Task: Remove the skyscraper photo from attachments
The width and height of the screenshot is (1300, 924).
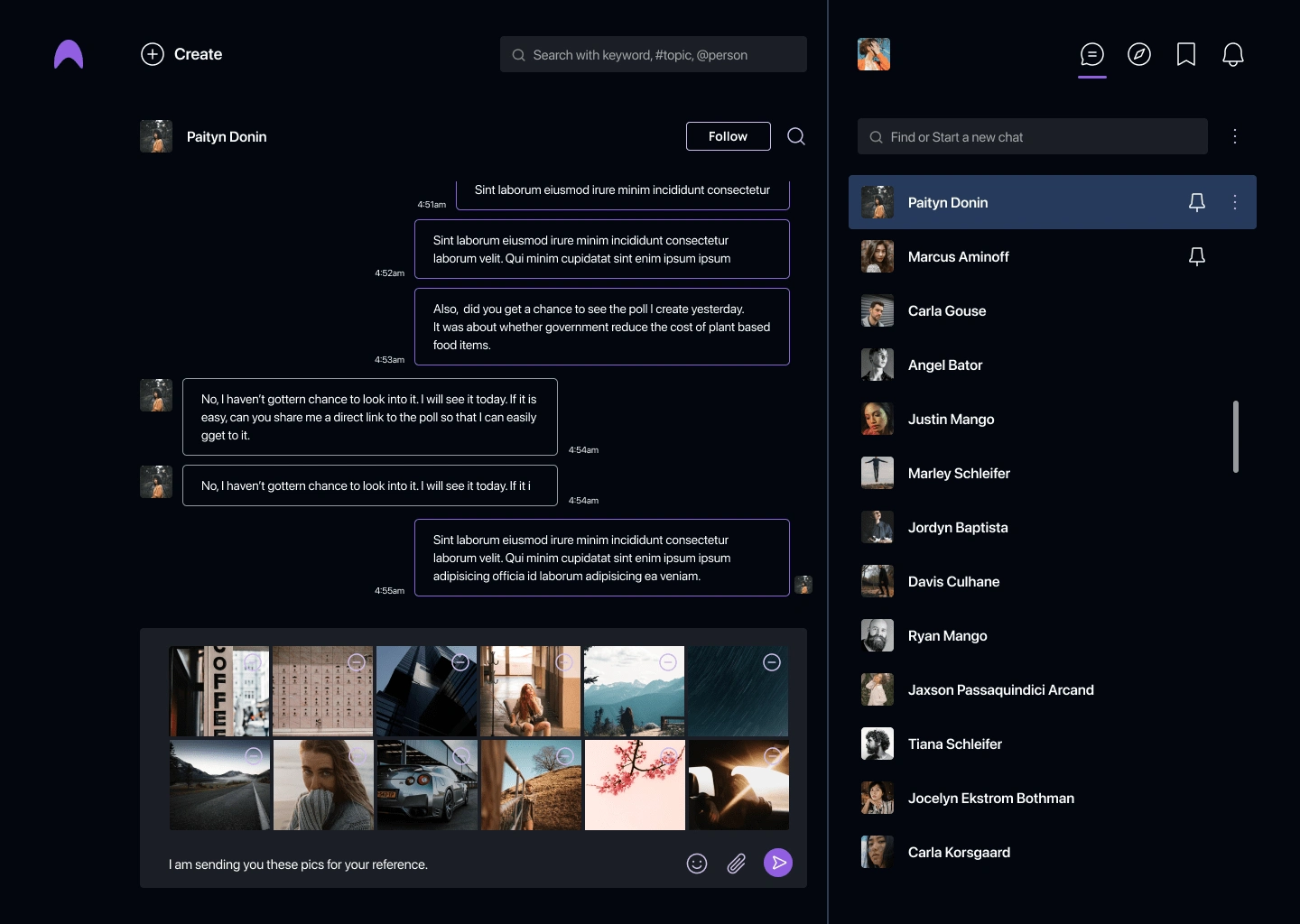Action: point(460,662)
